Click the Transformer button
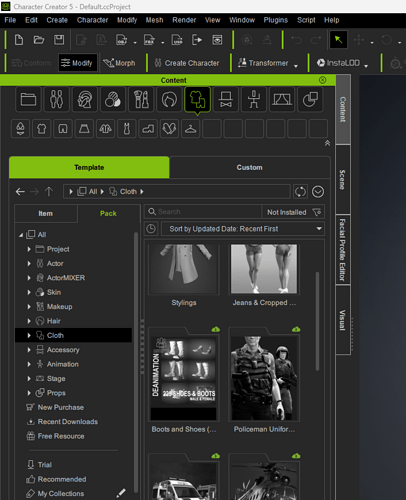 pos(263,63)
